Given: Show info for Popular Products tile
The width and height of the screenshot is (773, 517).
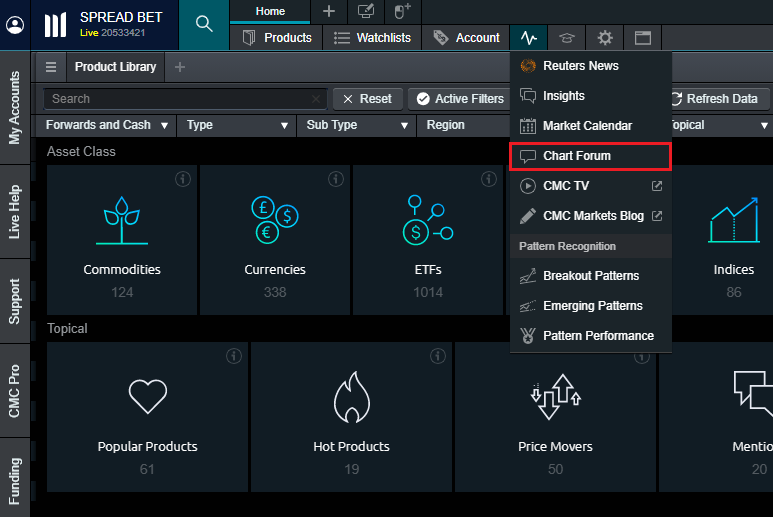Looking at the screenshot, I should 234,356.
